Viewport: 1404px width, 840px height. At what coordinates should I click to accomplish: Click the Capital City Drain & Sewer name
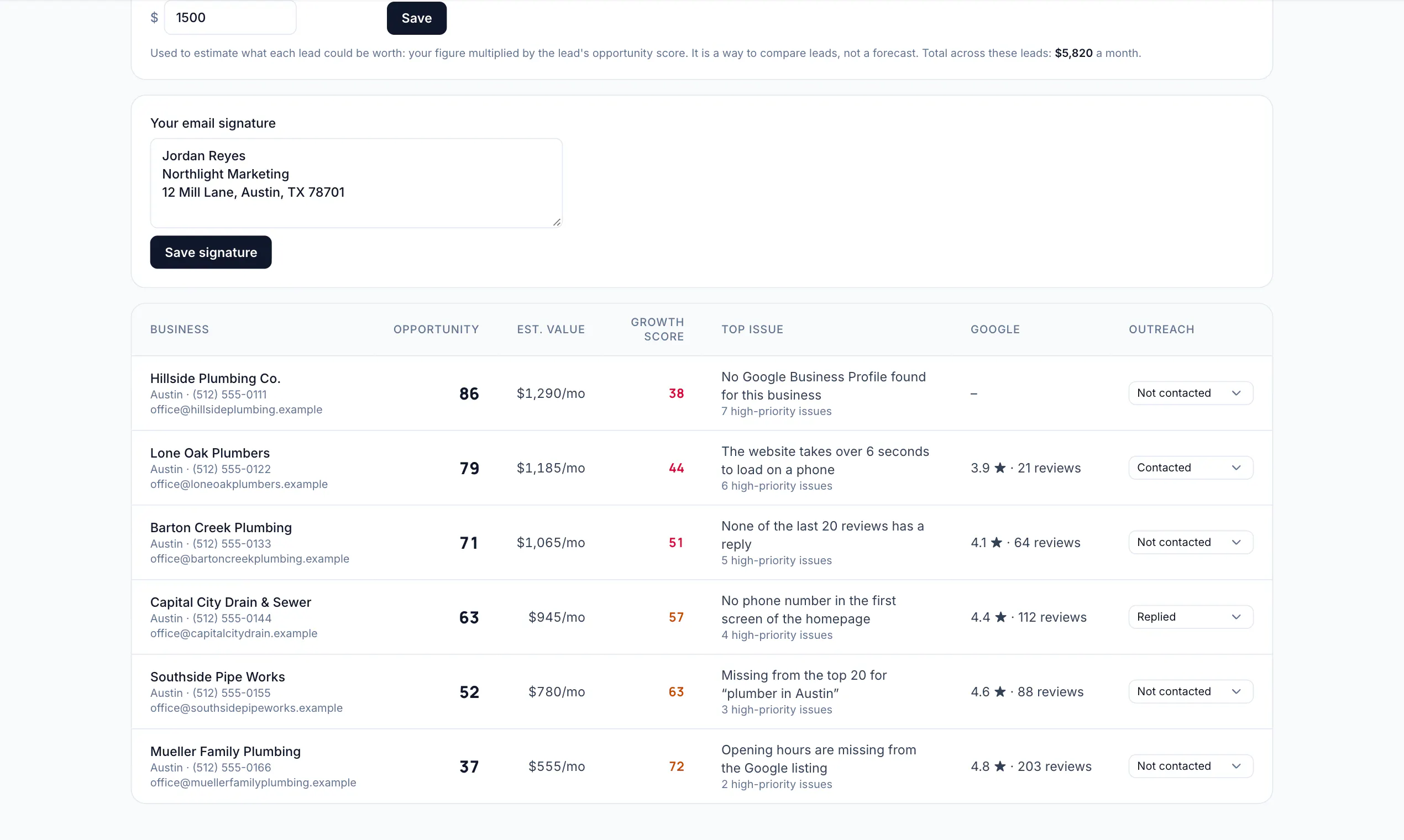pyautogui.click(x=230, y=602)
